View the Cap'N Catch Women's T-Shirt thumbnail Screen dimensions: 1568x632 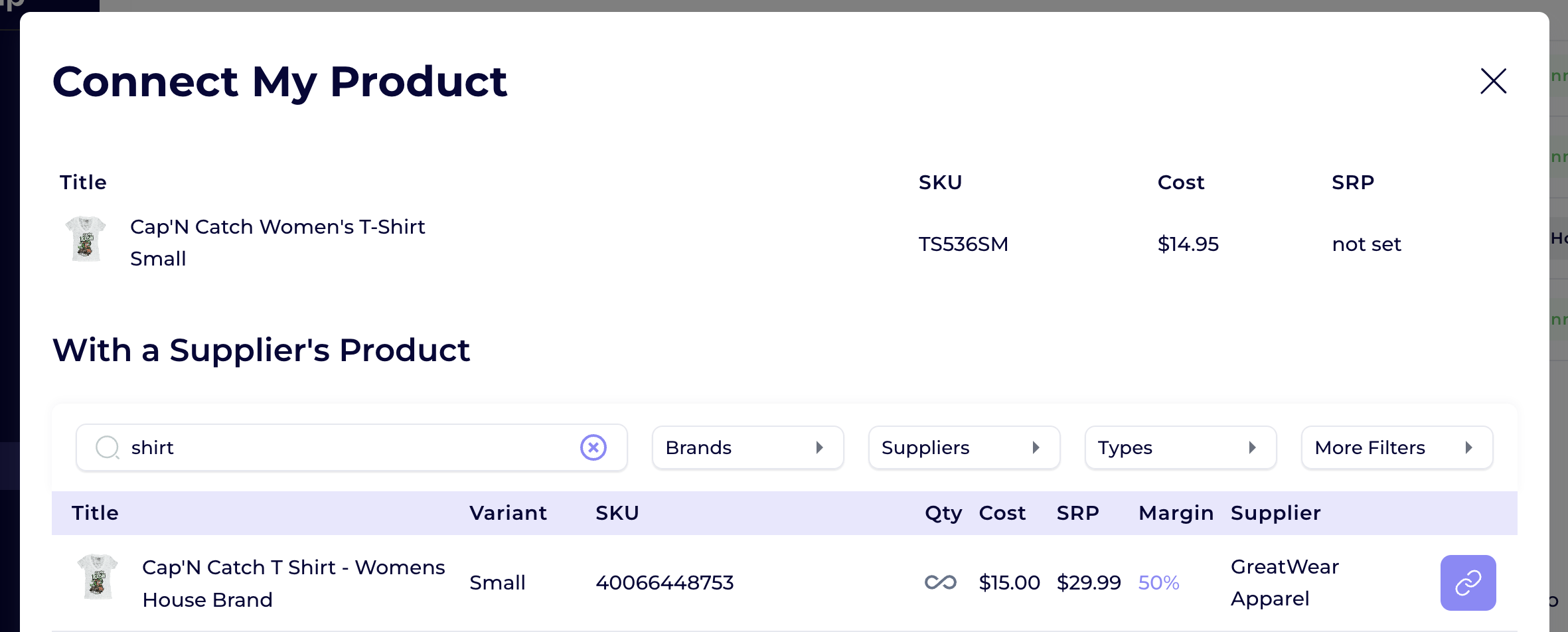click(x=85, y=240)
